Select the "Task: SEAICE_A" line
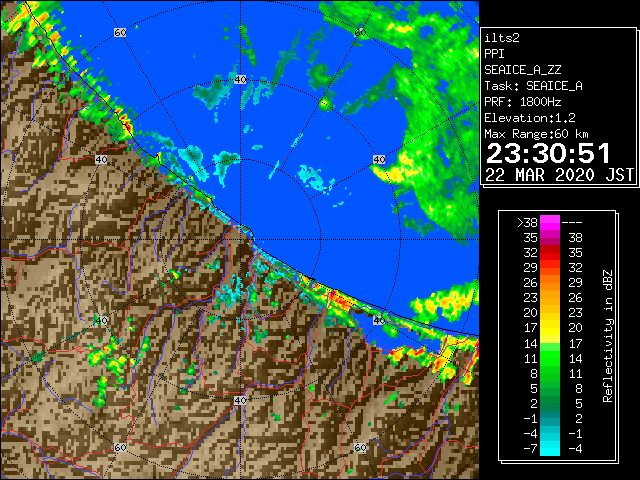640x480 pixels. pyautogui.click(x=533, y=86)
